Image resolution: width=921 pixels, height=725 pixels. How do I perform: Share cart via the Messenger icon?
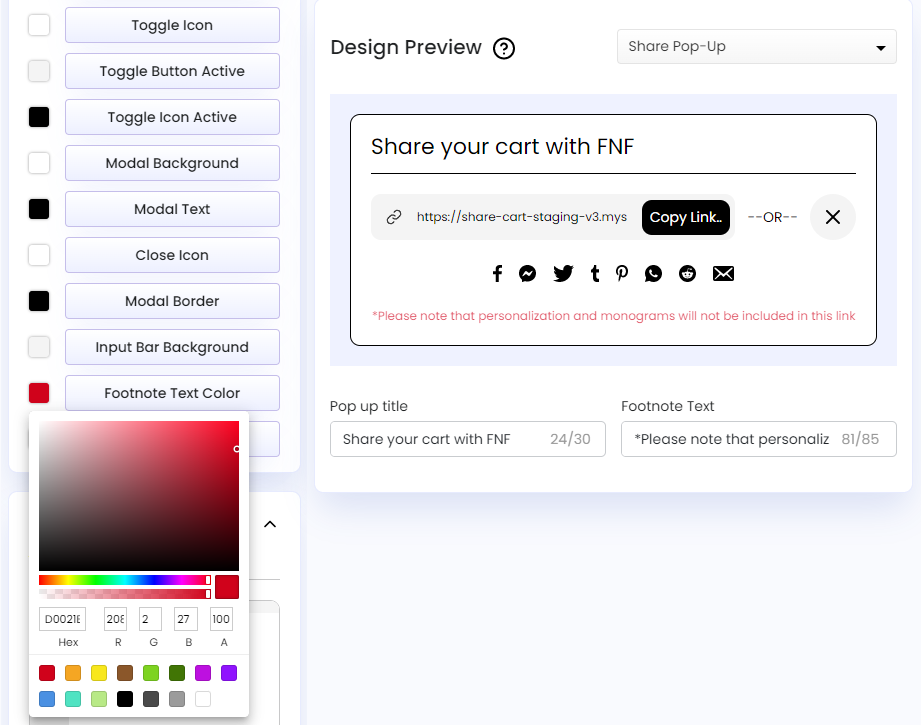(528, 272)
